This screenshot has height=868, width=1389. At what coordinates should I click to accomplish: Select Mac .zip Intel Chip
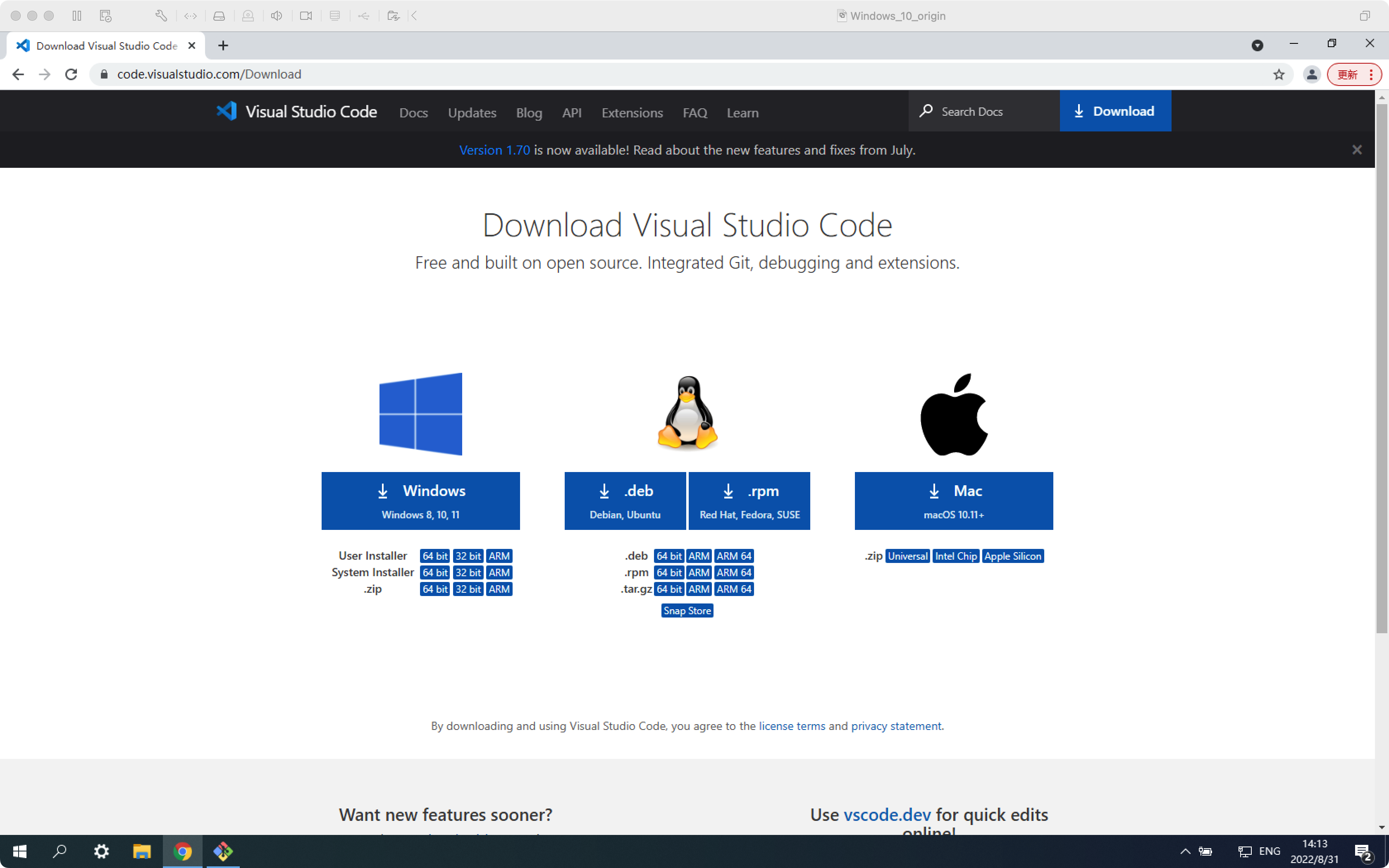click(956, 556)
